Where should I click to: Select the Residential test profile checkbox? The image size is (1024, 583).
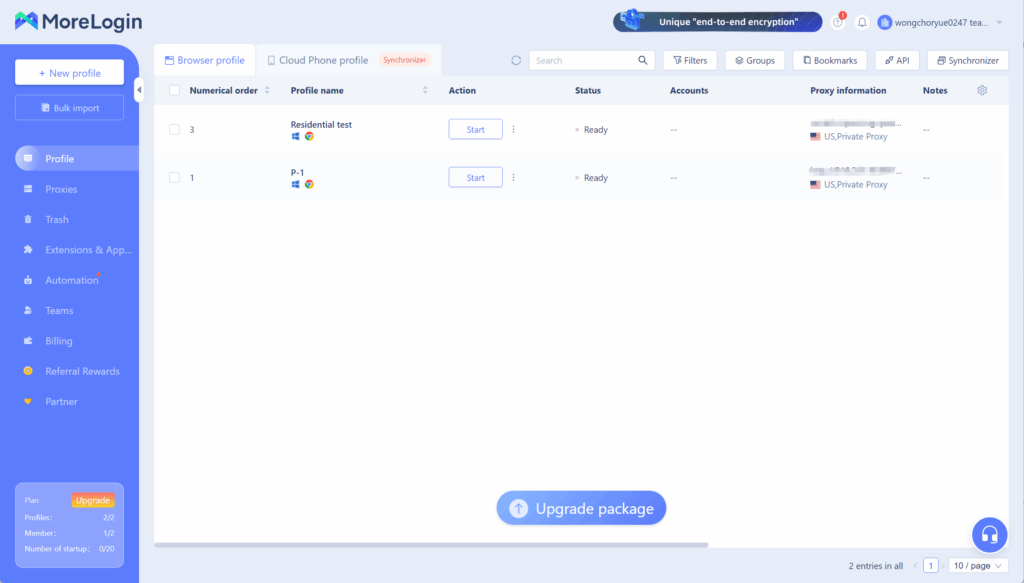[174, 129]
